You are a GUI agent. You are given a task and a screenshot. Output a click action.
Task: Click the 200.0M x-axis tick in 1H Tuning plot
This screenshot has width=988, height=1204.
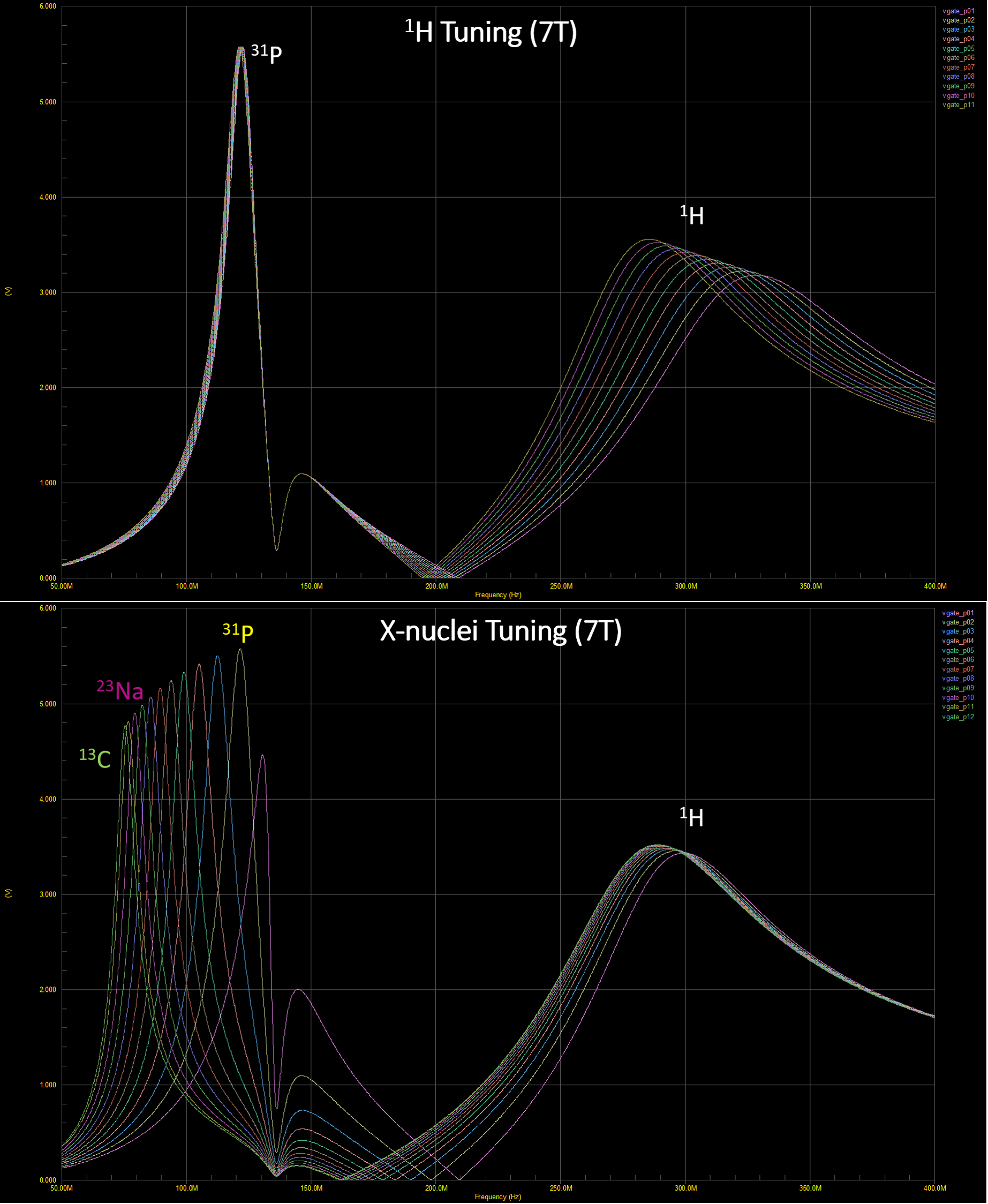[436, 586]
